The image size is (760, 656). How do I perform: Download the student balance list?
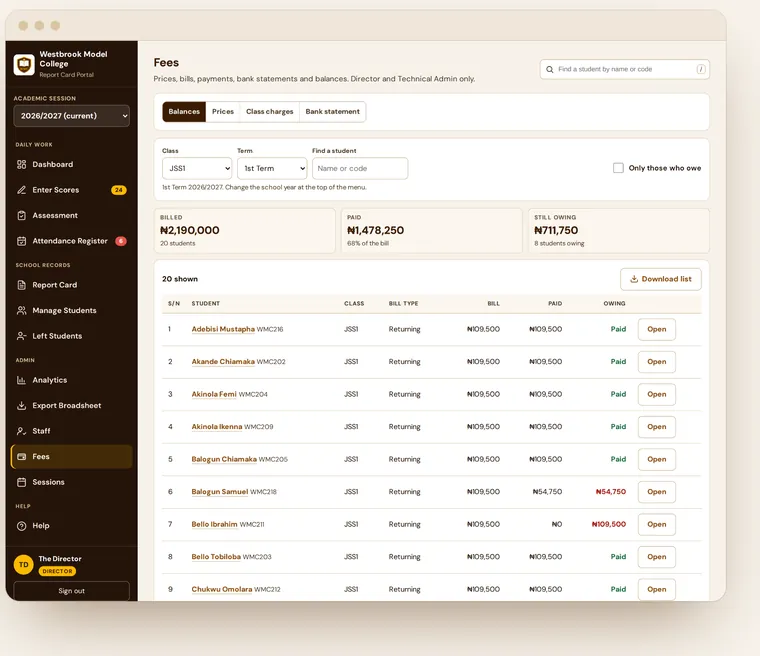[661, 279]
